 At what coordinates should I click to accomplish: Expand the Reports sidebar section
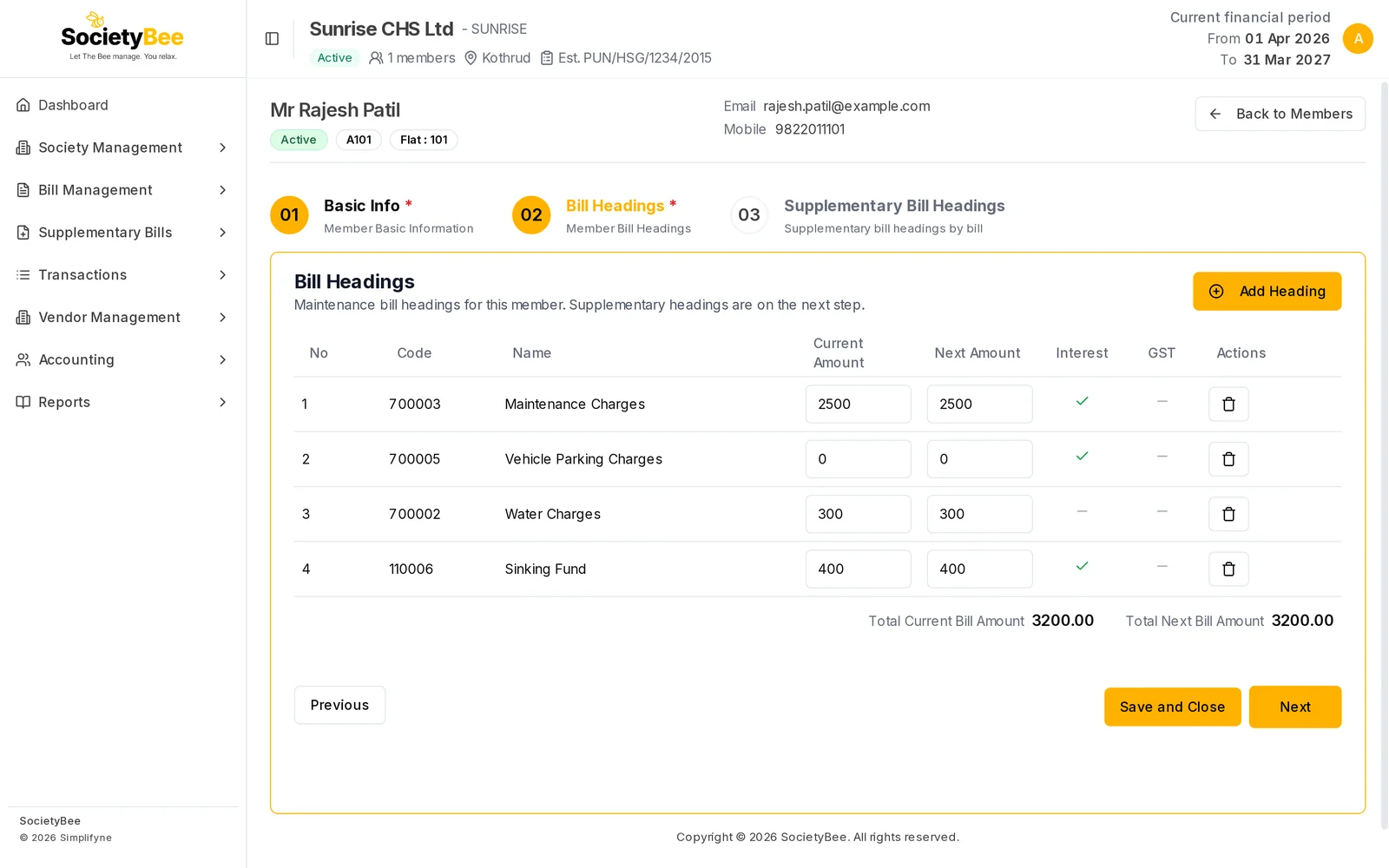tap(122, 402)
